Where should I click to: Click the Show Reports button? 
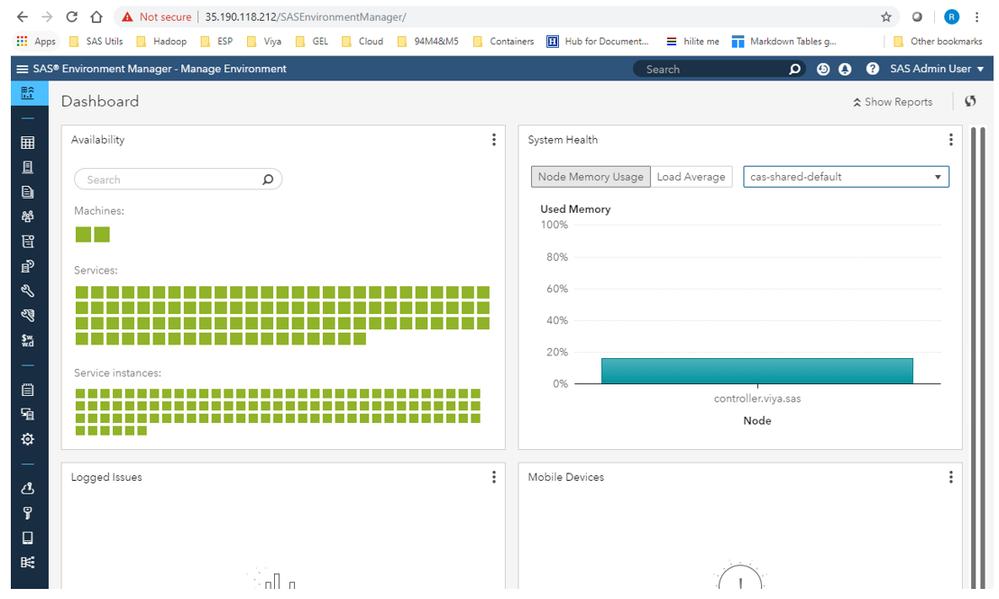892,102
